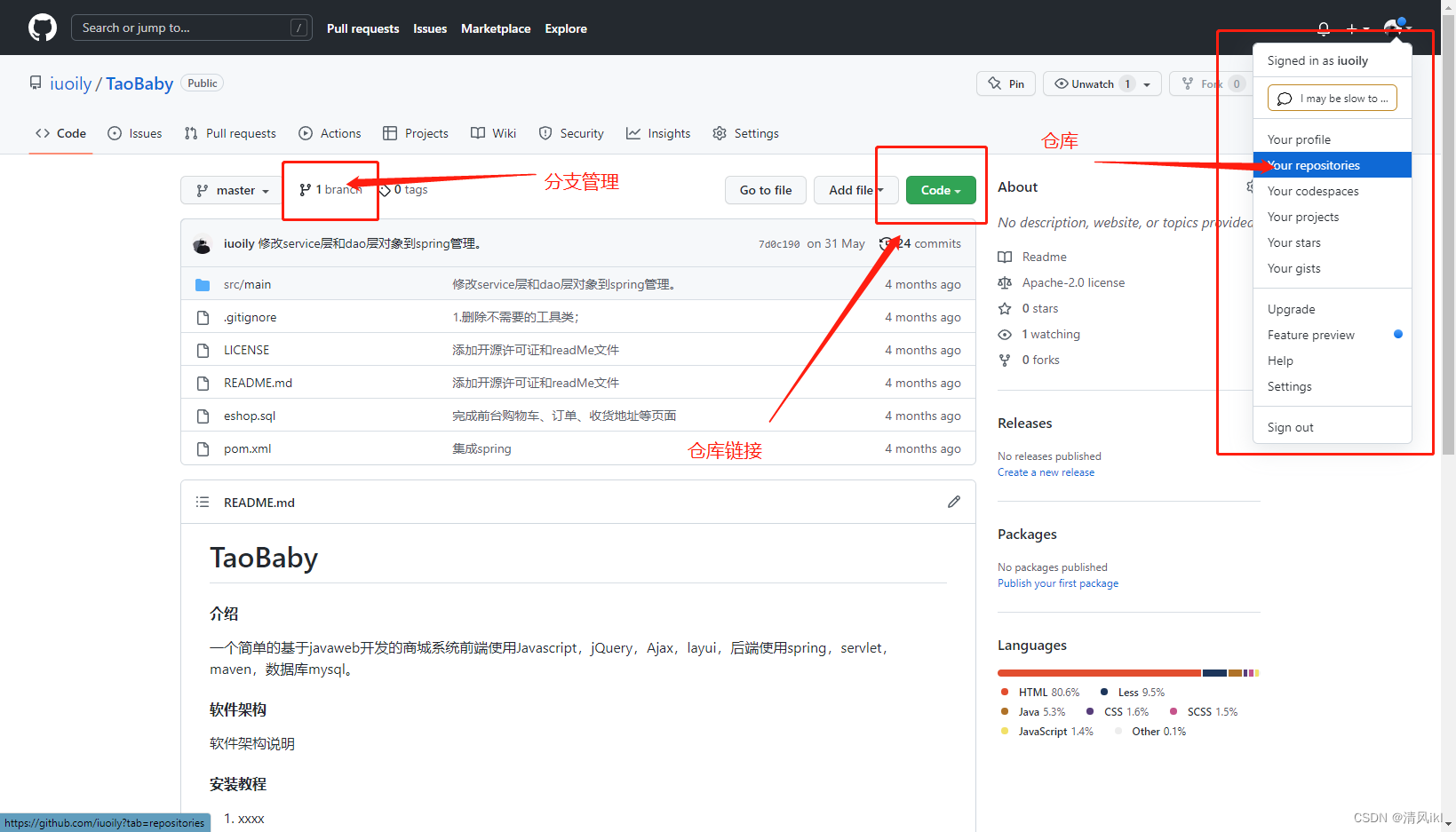The image size is (1456, 832).
Task: Open the Projects tab
Action: pos(416,133)
